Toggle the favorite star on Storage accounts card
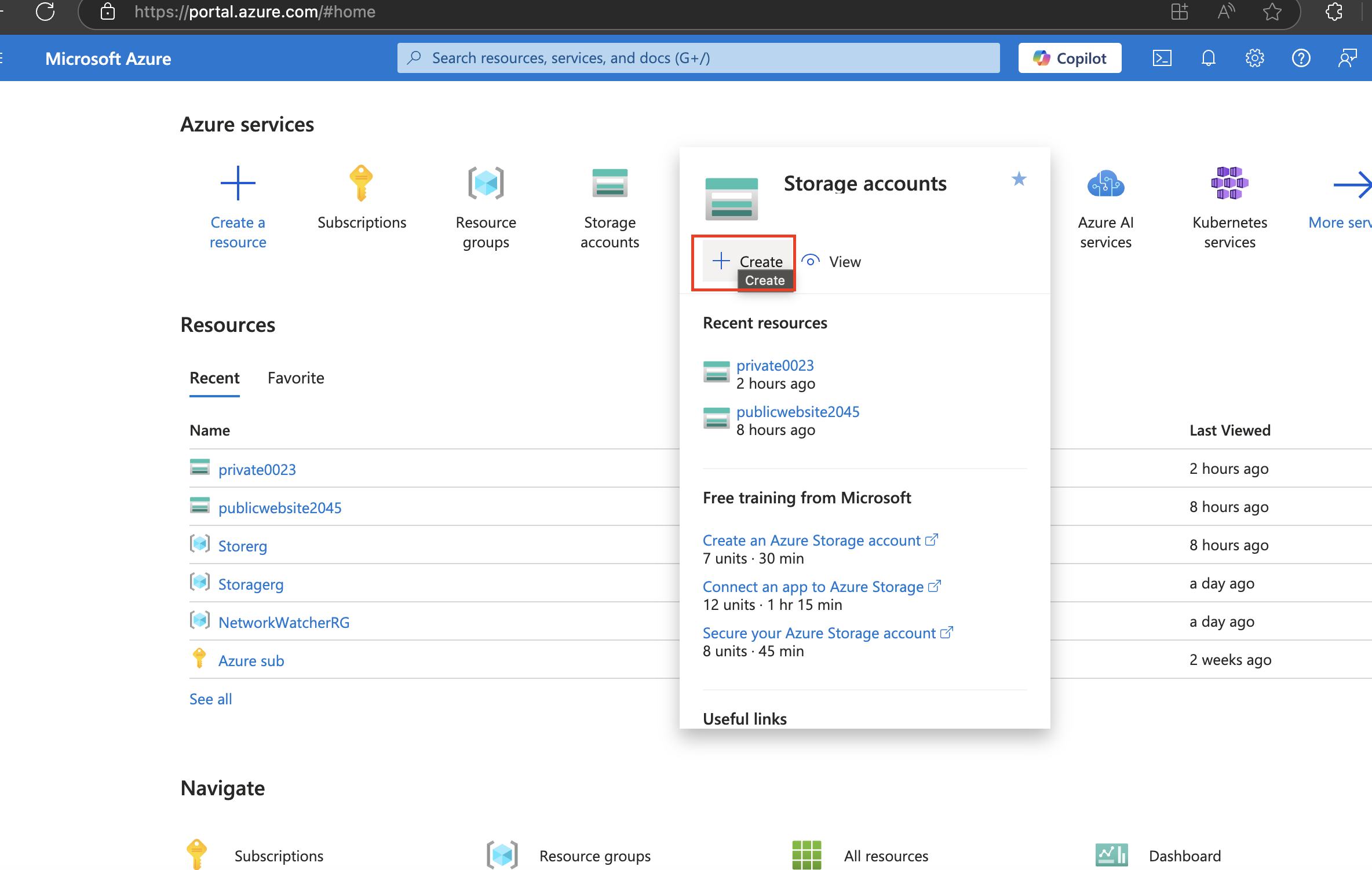 click(1019, 179)
